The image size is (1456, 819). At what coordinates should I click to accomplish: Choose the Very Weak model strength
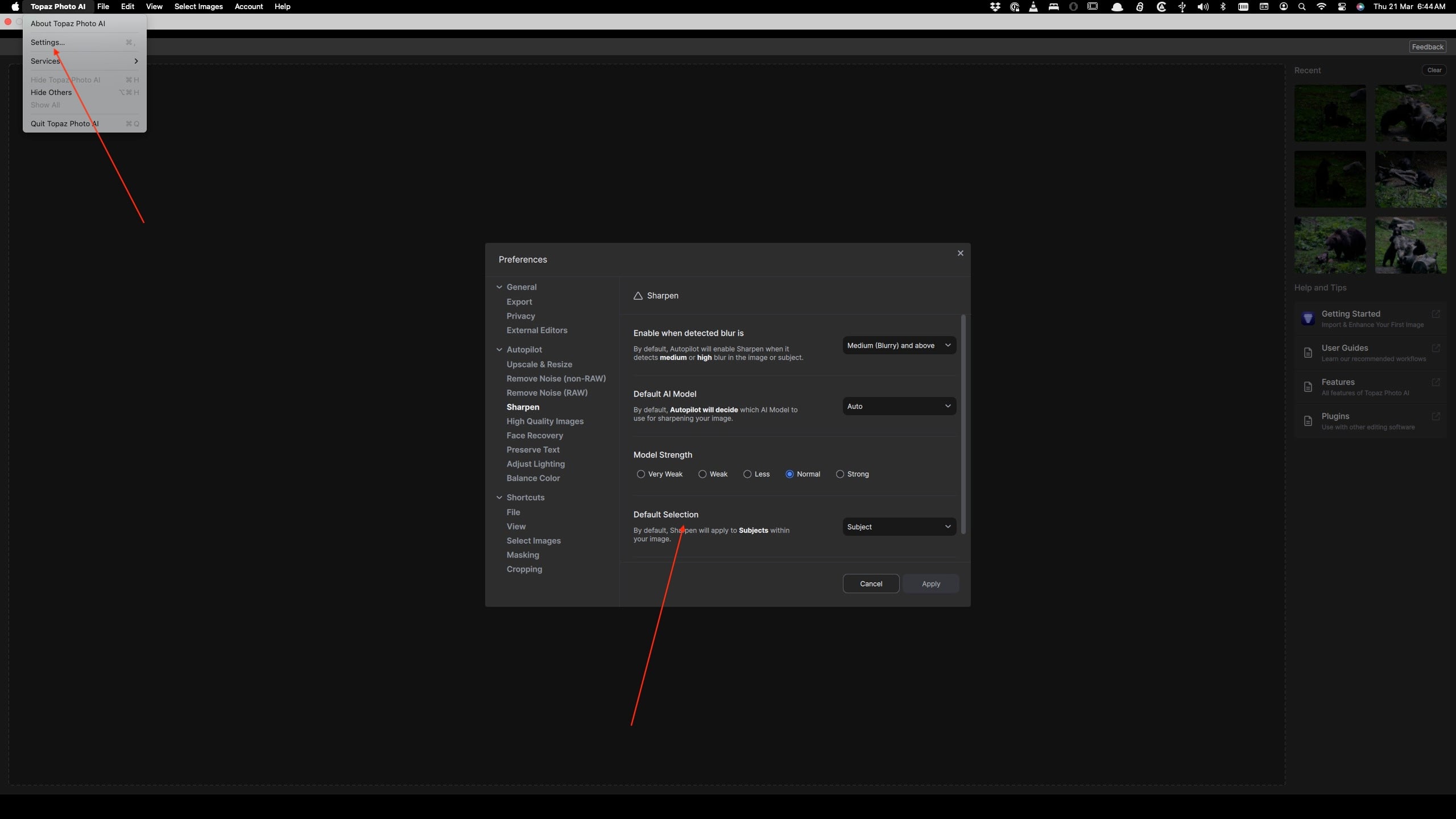[641, 474]
